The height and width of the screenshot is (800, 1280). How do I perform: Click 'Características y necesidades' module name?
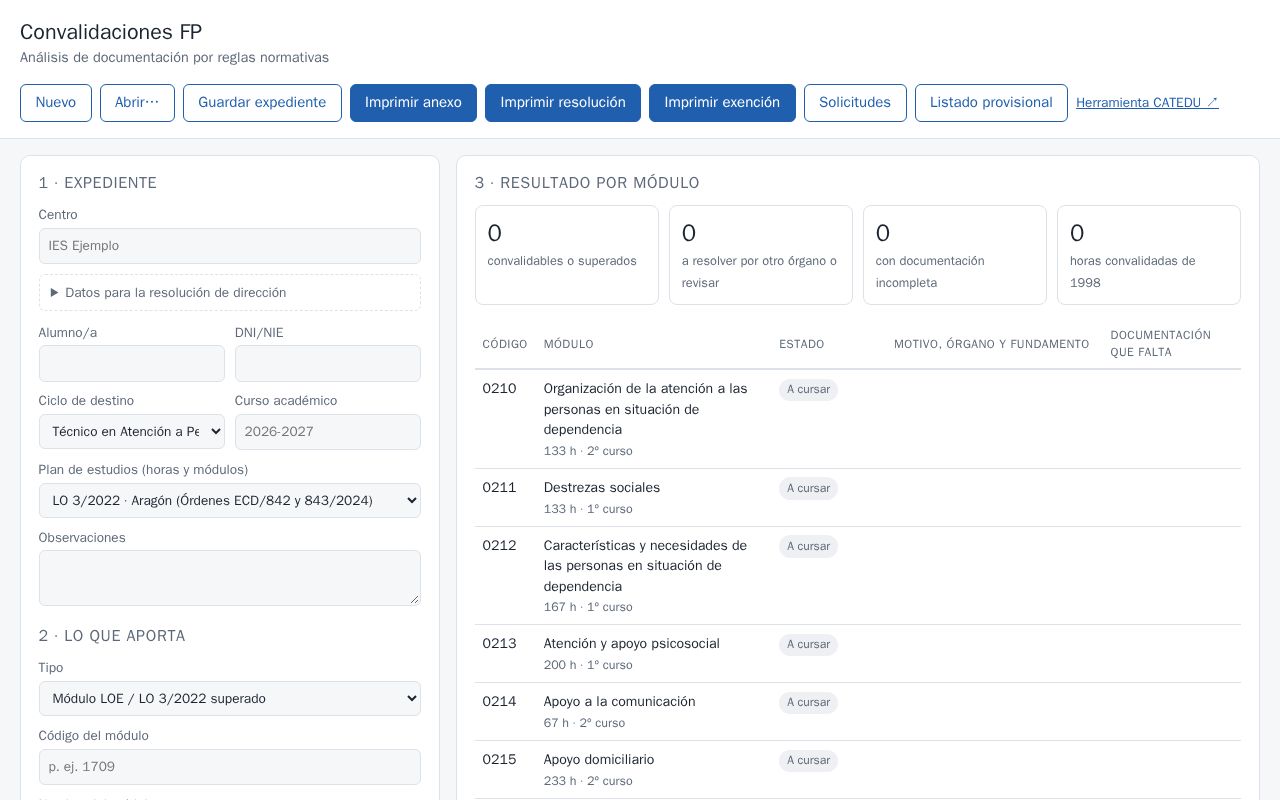tap(645, 566)
